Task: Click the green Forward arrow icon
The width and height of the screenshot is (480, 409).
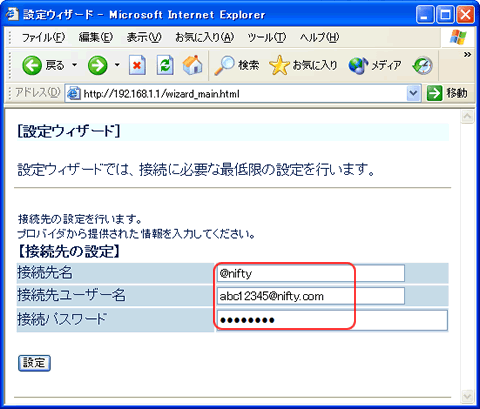Action: coord(98,65)
